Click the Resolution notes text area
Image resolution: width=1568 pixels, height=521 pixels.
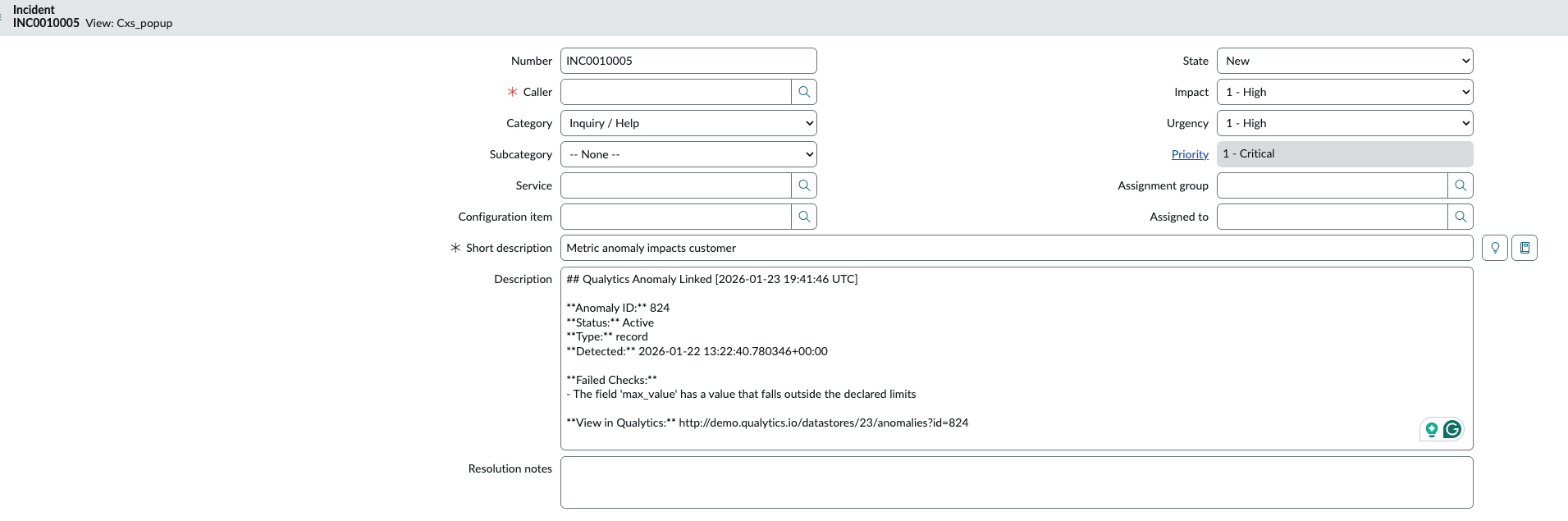pos(1017,482)
